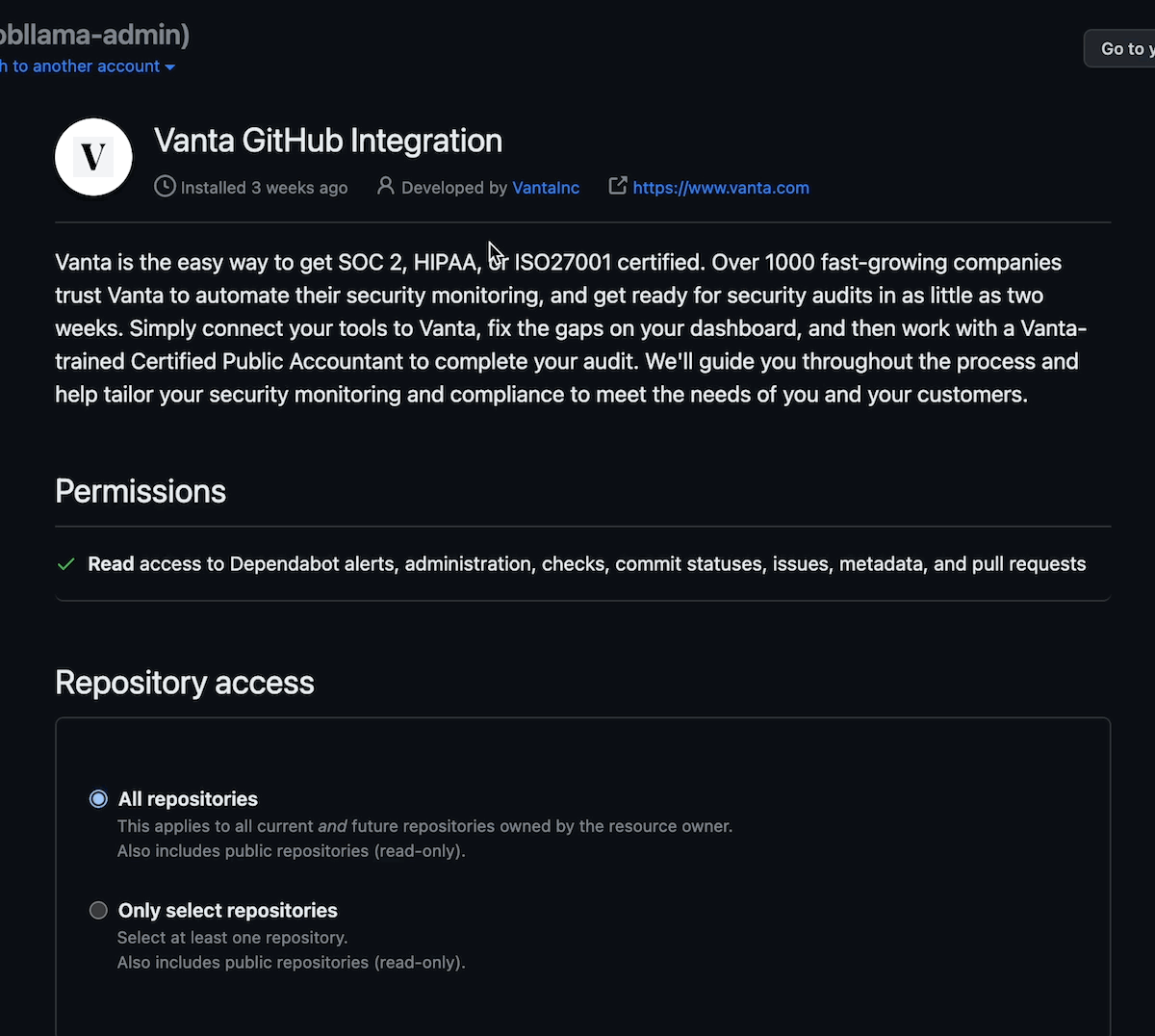Click the Permissions heading
This screenshot has width=1155, height=1036.
141,491
